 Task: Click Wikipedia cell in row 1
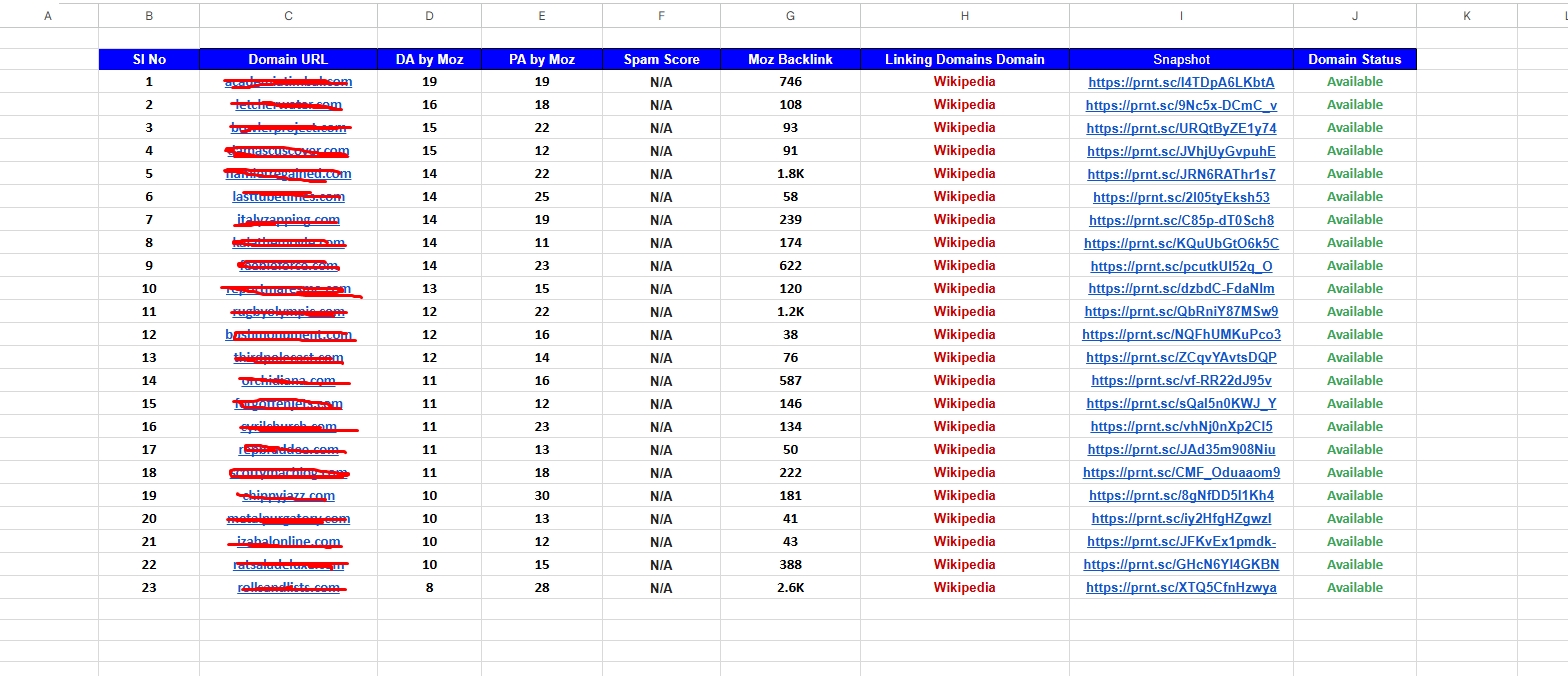coord(964,82)
